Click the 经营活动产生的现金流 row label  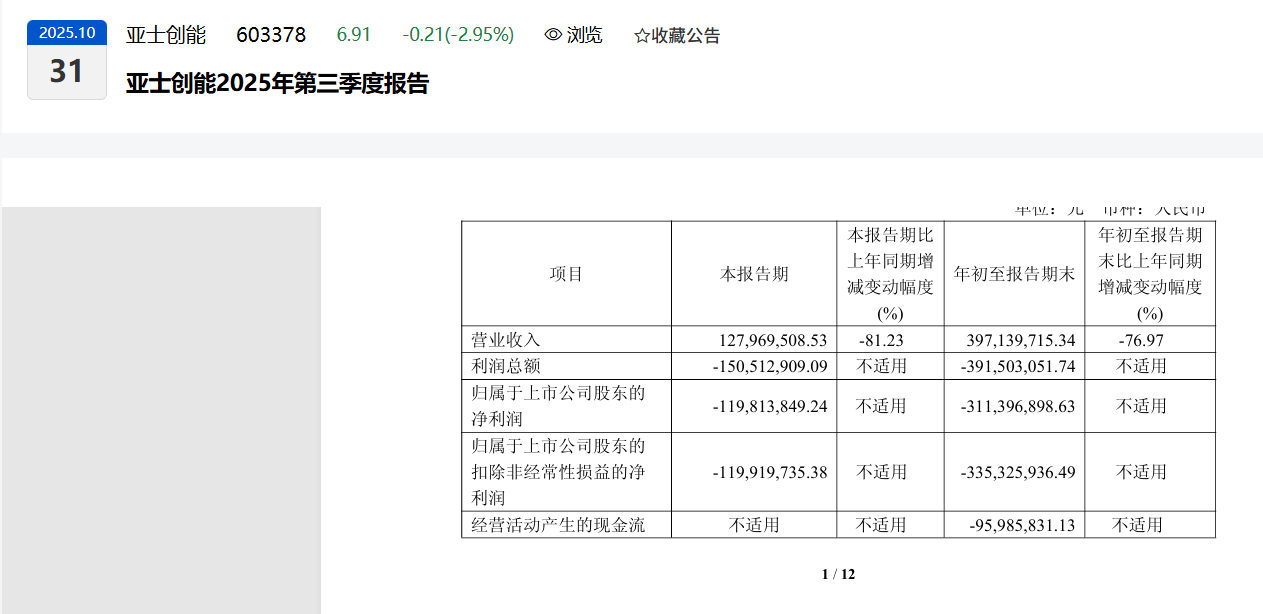[x=558, y=525]
